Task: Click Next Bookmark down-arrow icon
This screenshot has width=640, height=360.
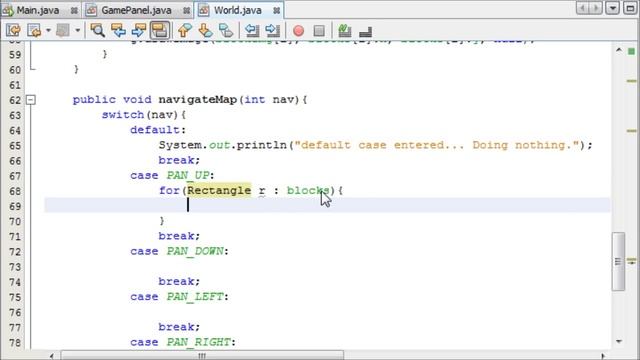Action: click(205, 30)
